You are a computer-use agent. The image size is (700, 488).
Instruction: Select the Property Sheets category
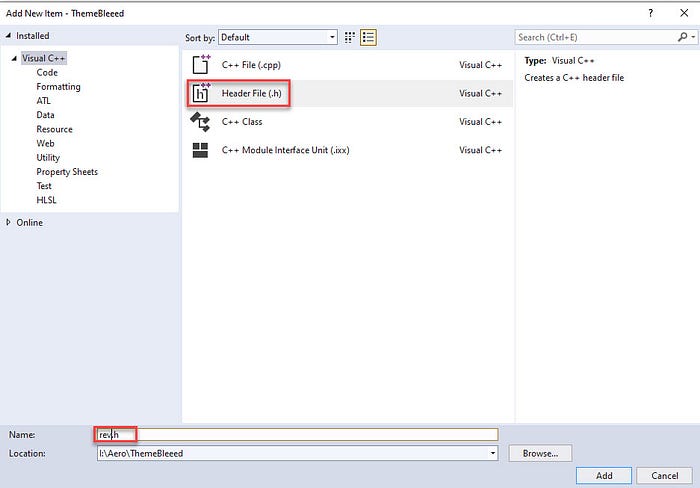pyautogui.click(x=67, y=172)
